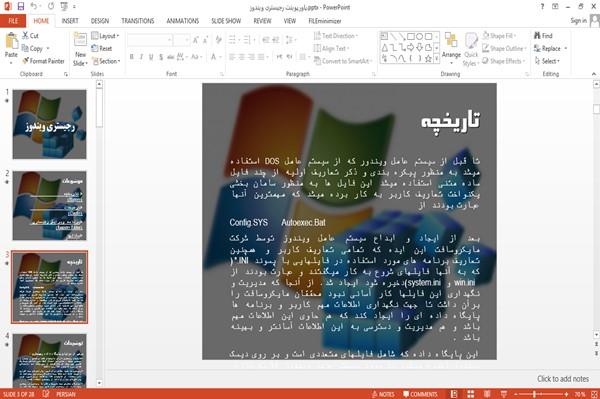The height and width of the screenshot is (399, 600).
Task: Click Align Text button
Action: tap(331, 48)
